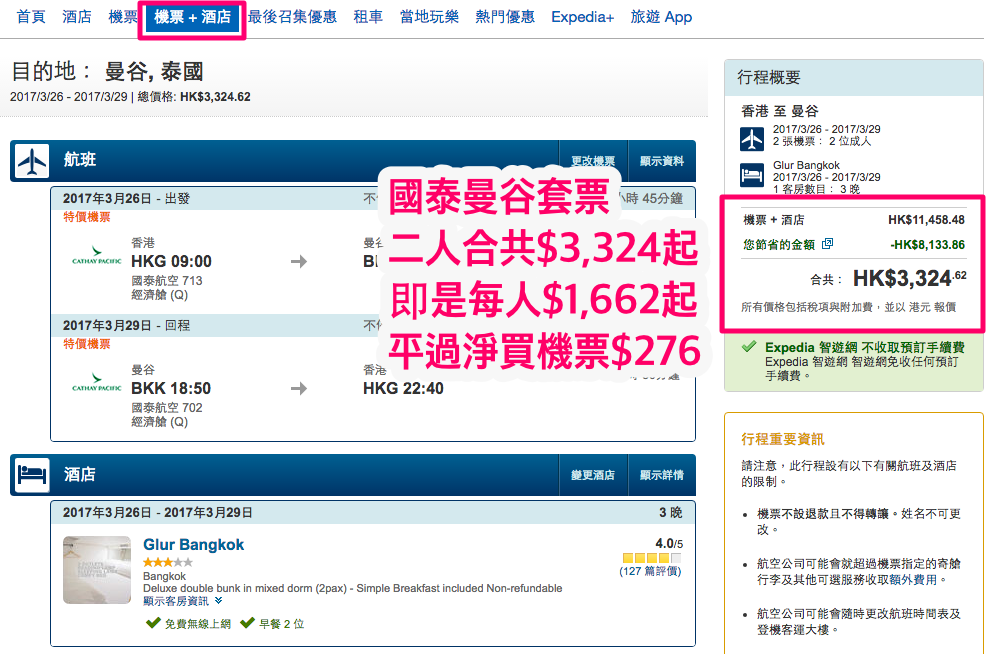Open 最後召集優惠 last-minute deals tab
Image resolution: width=990 pixels, height=654 pixels.
pos(292,17)
